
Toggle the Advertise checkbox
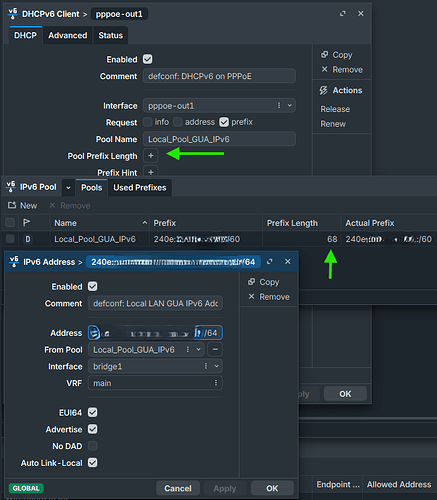point(93,429)
